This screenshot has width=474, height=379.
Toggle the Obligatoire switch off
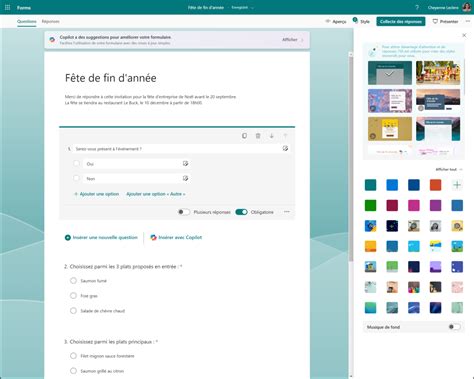[241, 212]
